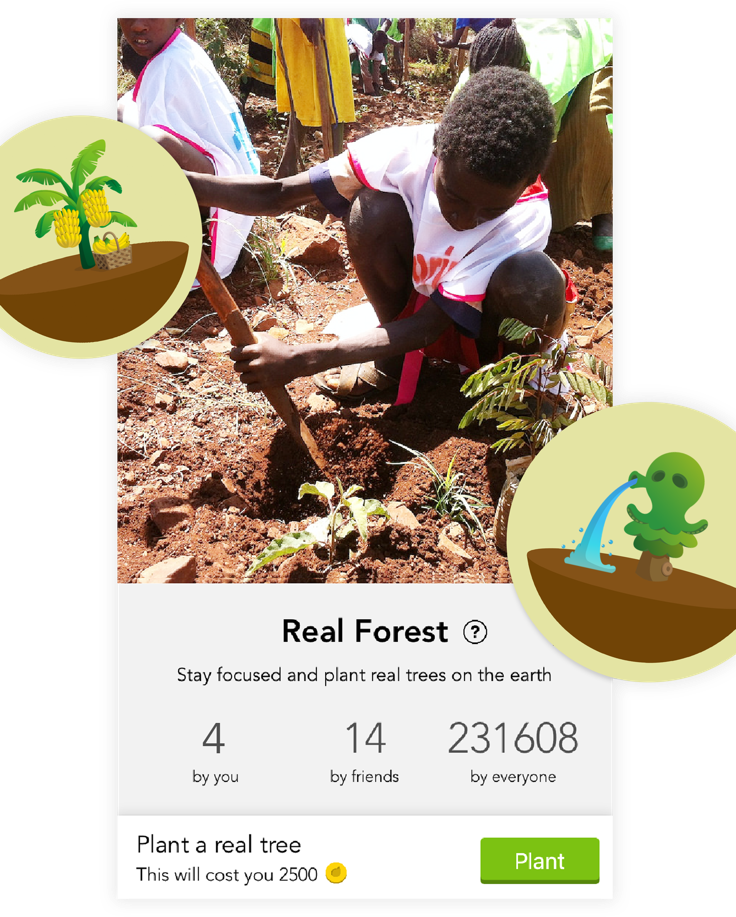Click the yellow banana bunch
Screen dimensions: 736x917
[x=96, y=207]
